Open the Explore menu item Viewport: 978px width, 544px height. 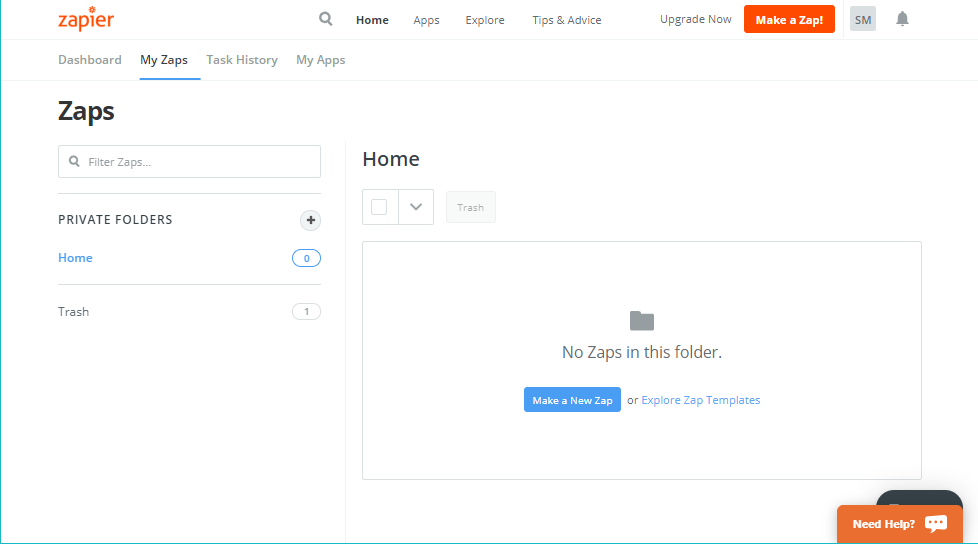pos(485,20)
